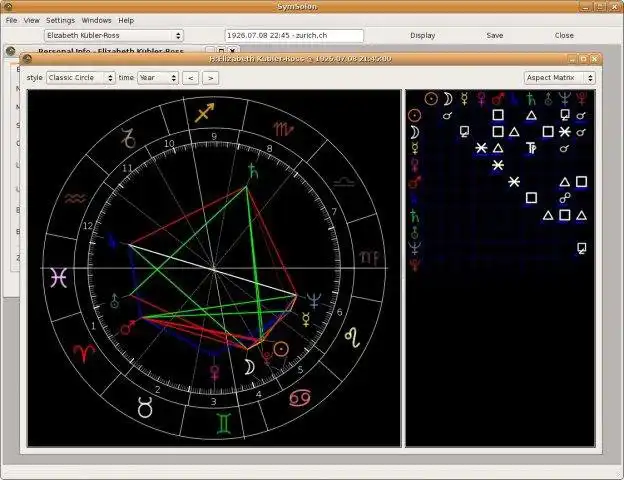Click the Scorpio sign on the chart wheel
The width and height of the screenshot is (624, 480).
click(283, 129)
